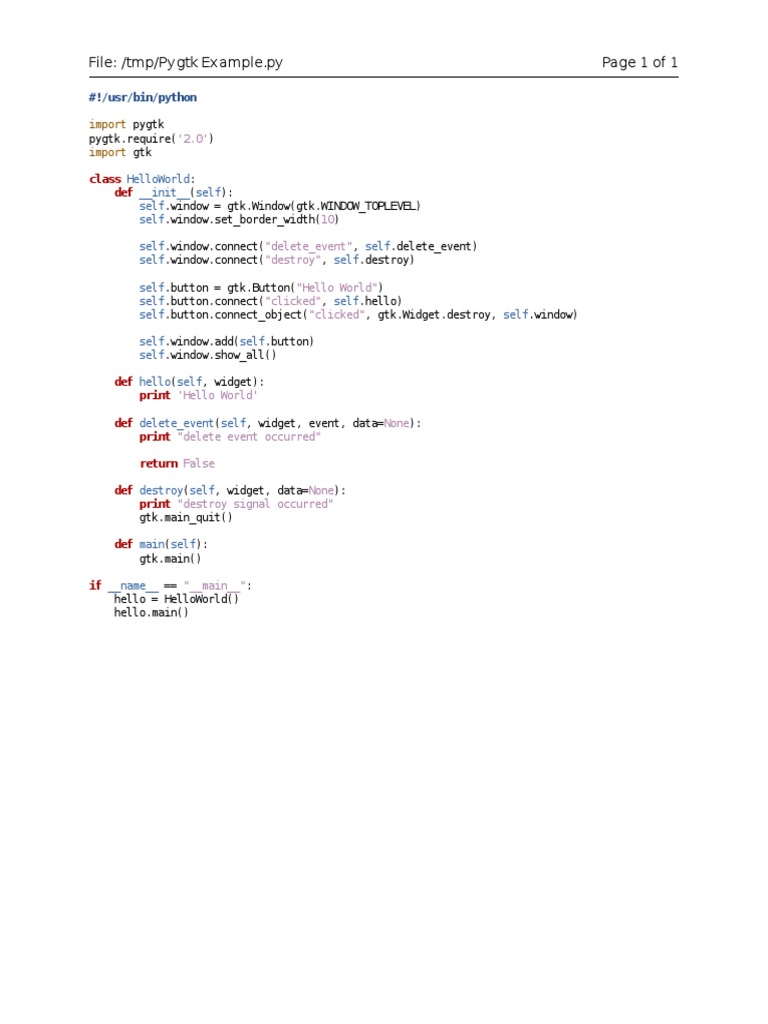The image size is (768, 1024).
Task: Click the 'class HelloWorld:' line
Action: point(142,179)
